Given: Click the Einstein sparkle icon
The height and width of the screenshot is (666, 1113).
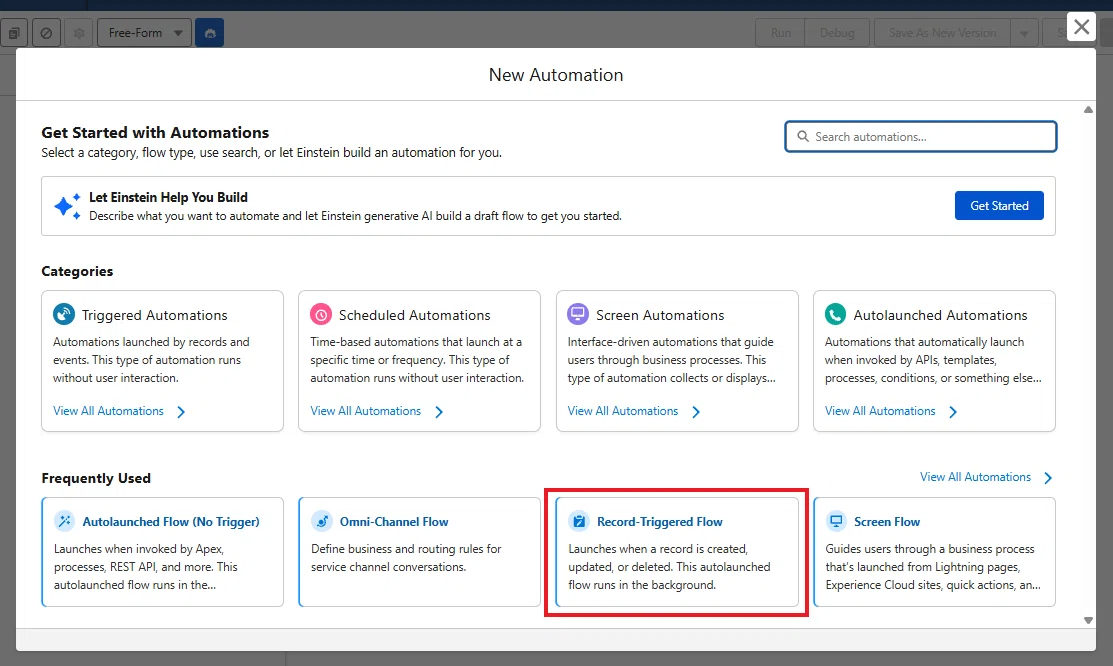Looking at the screenshot, I should [x=67, y=206].
